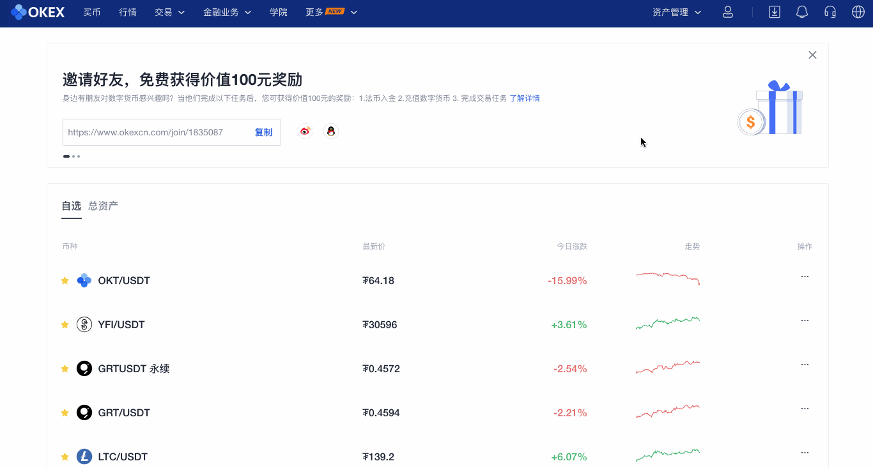
Task: View GRT/USDT trend sparkline
Action: (668, 411)
